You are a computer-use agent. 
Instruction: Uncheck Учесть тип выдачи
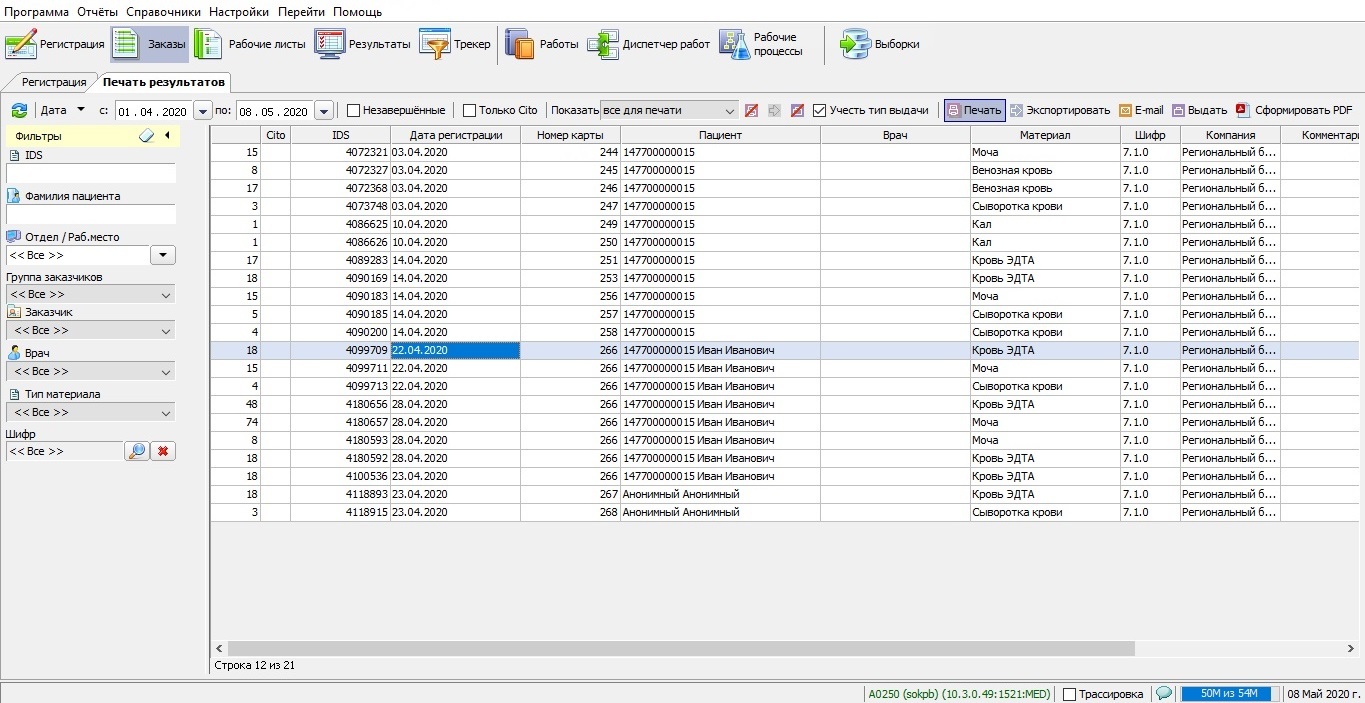(x=820, y=111)
